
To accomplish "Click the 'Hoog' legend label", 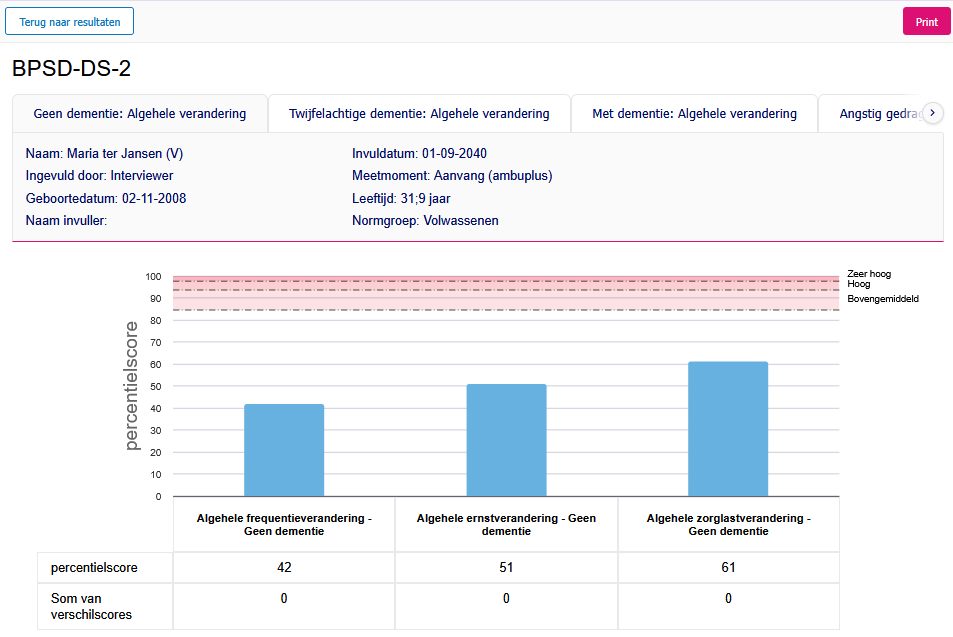I will tap(859, 284).
